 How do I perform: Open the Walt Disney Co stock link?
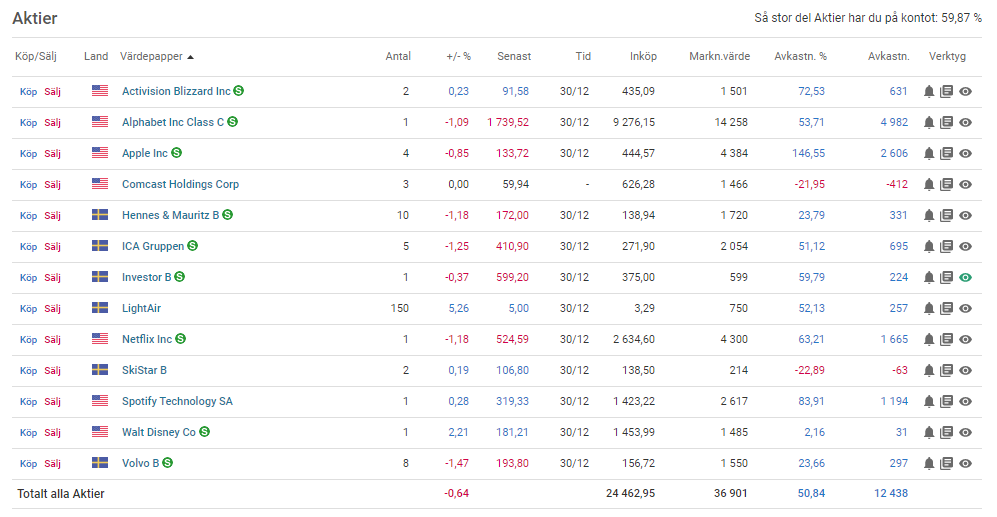click(x=159, y=432)
